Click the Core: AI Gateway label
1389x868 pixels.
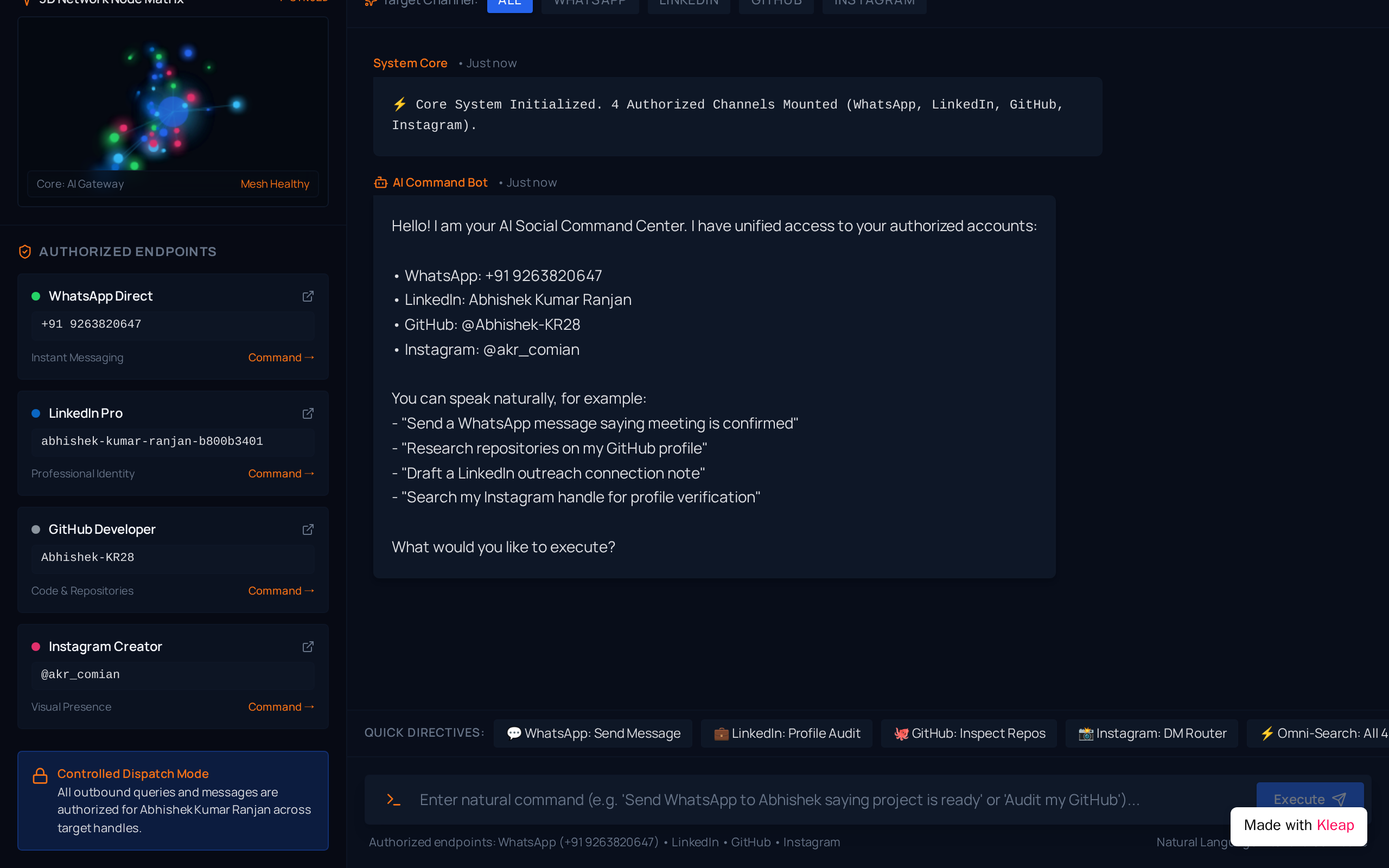pos(80,184)
